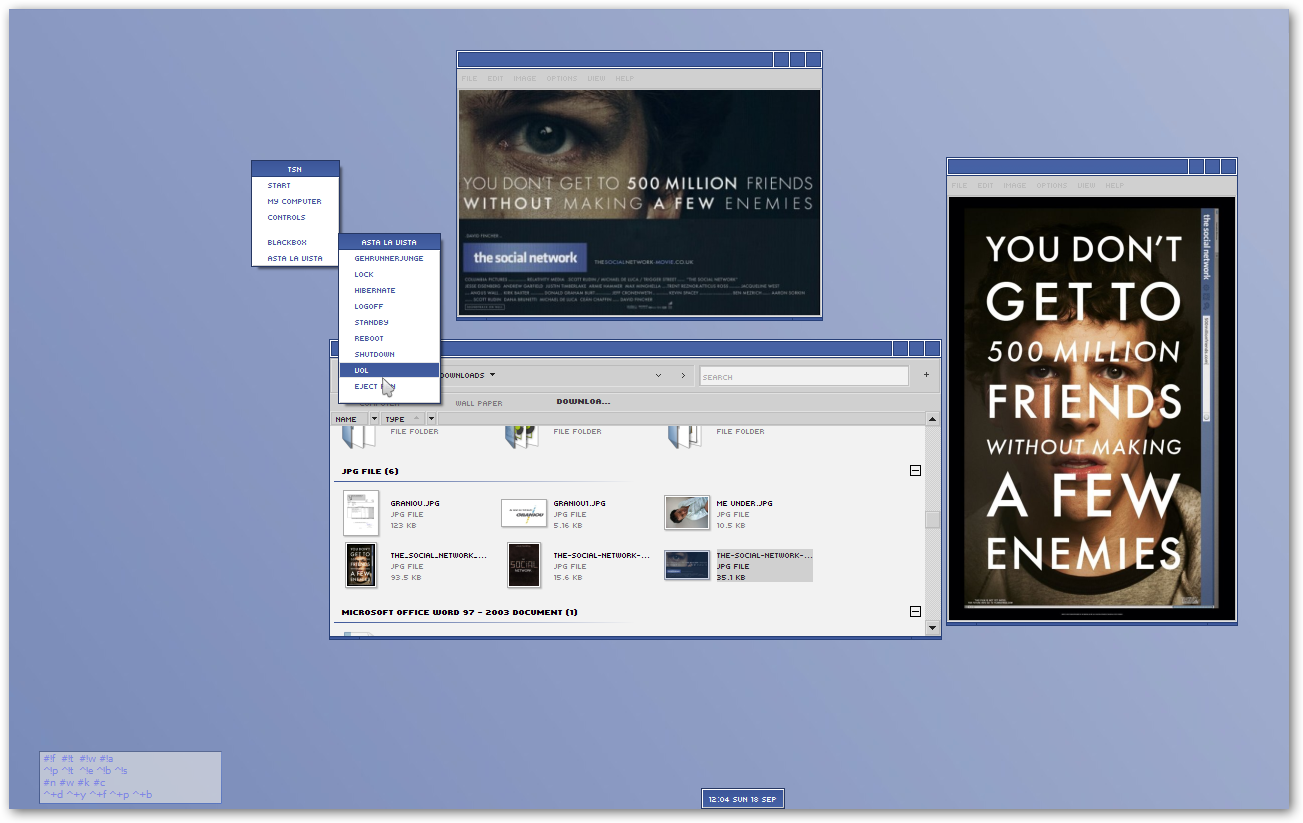Open EDIT menu in banner image viewer

[496, 78]
